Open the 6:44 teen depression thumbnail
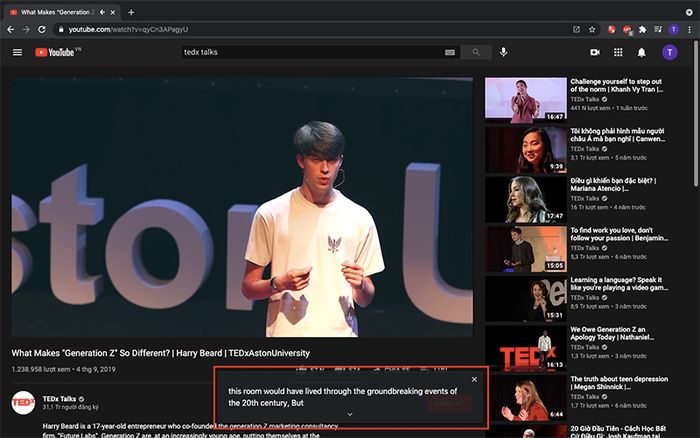 526,397
